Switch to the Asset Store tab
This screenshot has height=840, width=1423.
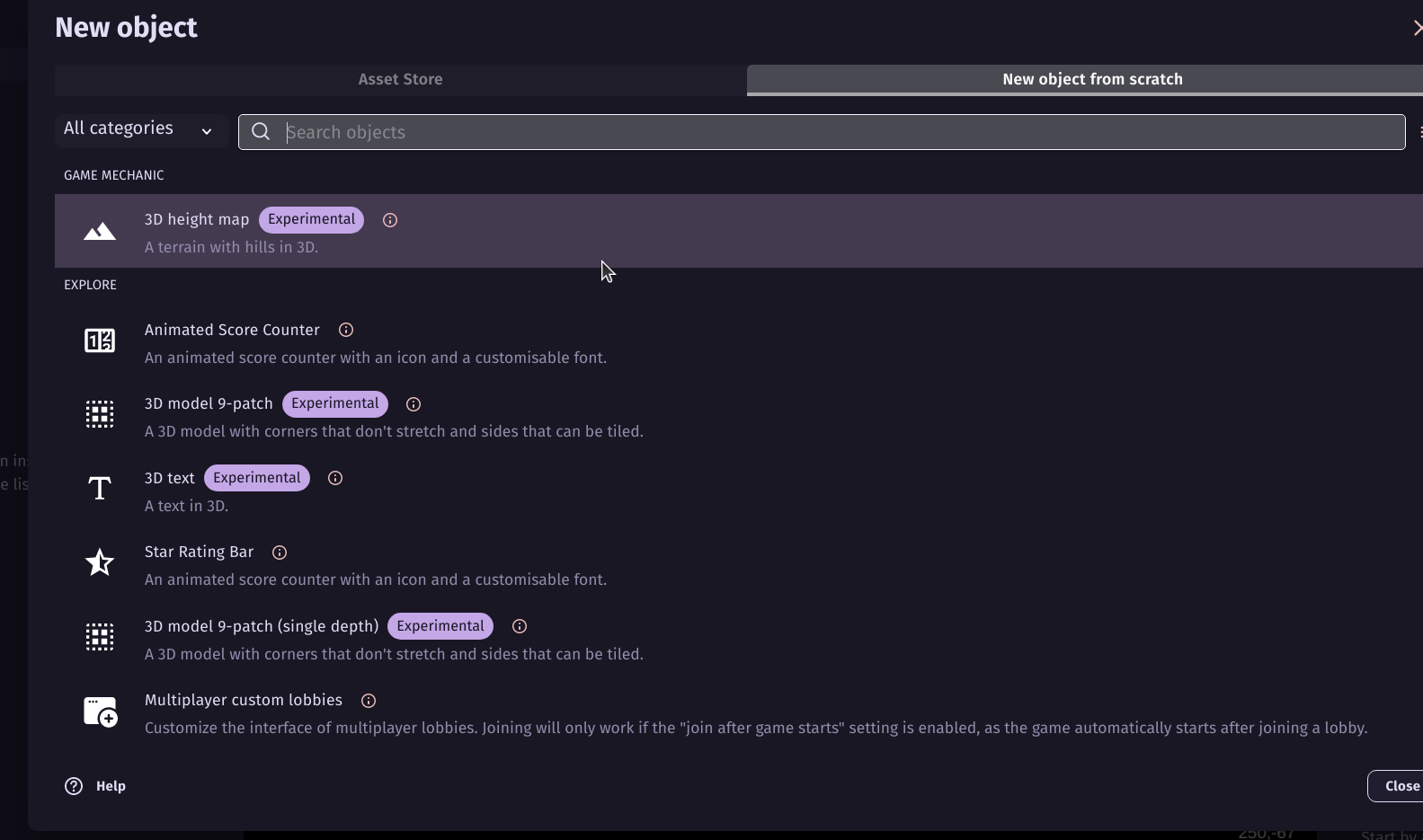[400, 79]
